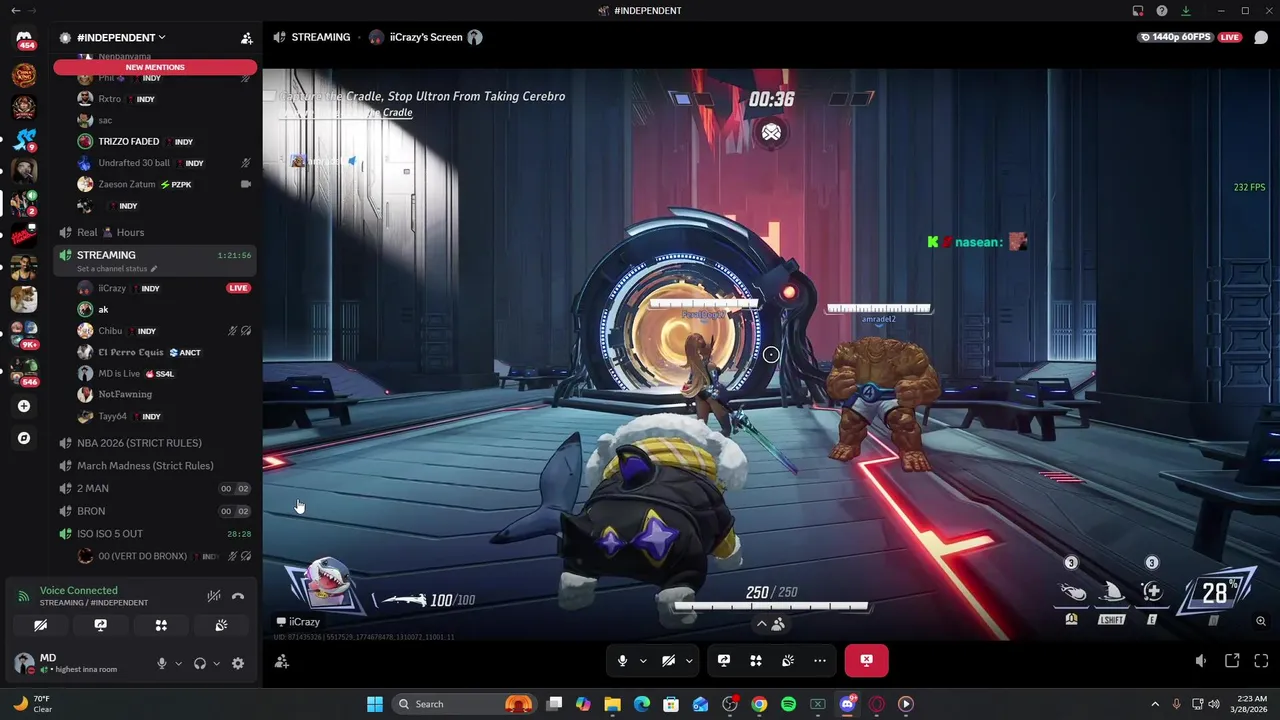This screenshot has height=720, width=1280.
Task: Open User Settings gear
Action: coord(238,663)
